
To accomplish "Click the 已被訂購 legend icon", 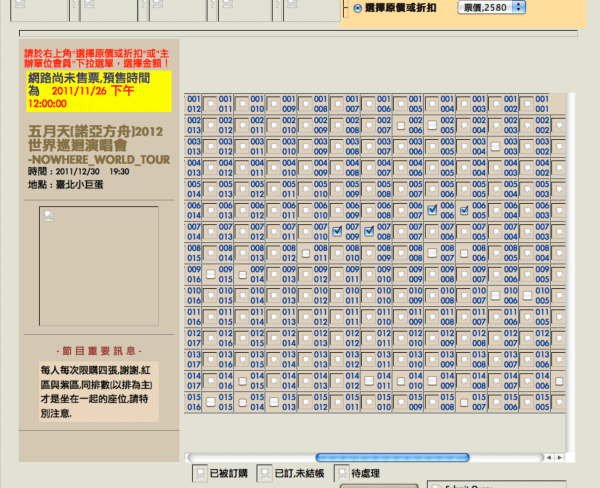I will click(200, 473).
